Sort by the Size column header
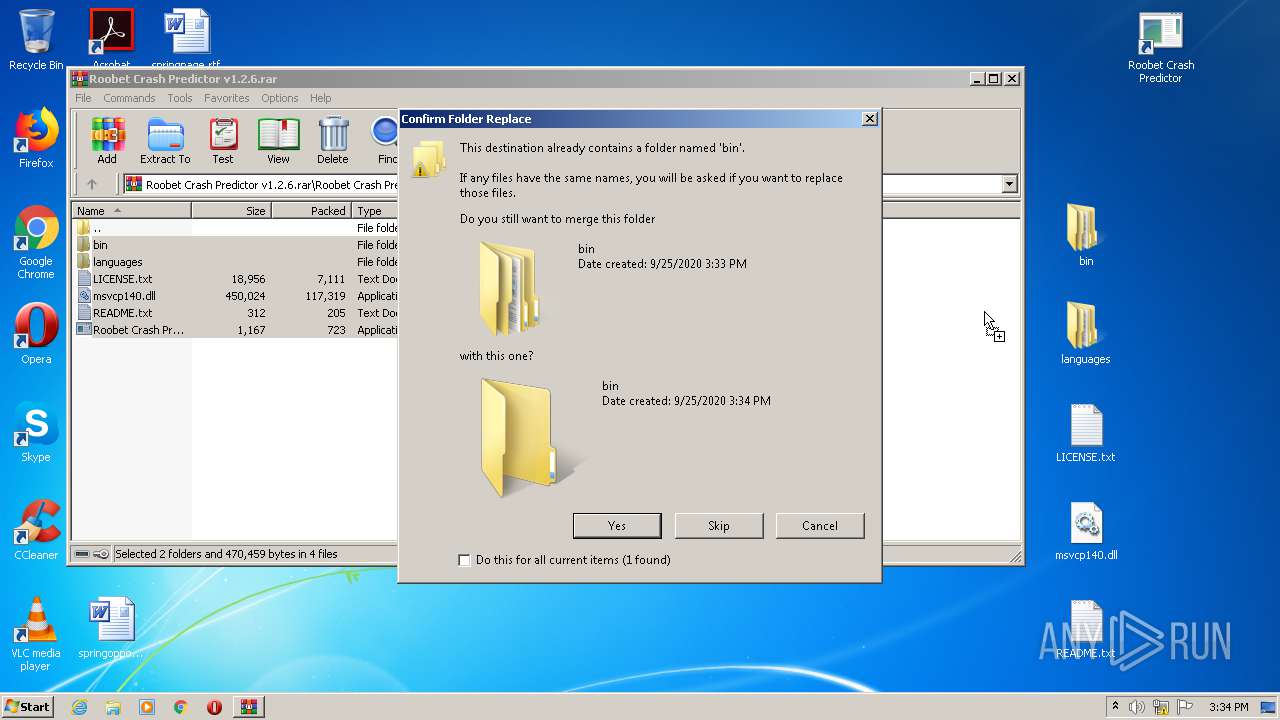The height and width of the screenshot is (720, 1280). 231,211
